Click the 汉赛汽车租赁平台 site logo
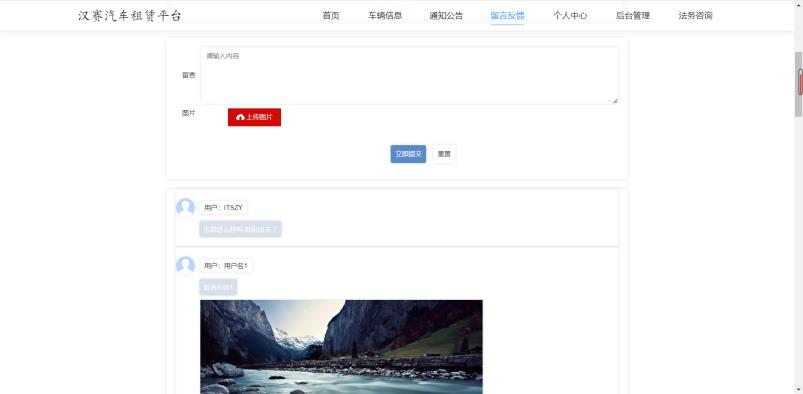This screenshot has width=803, height=394. click(x=130, y=16)
